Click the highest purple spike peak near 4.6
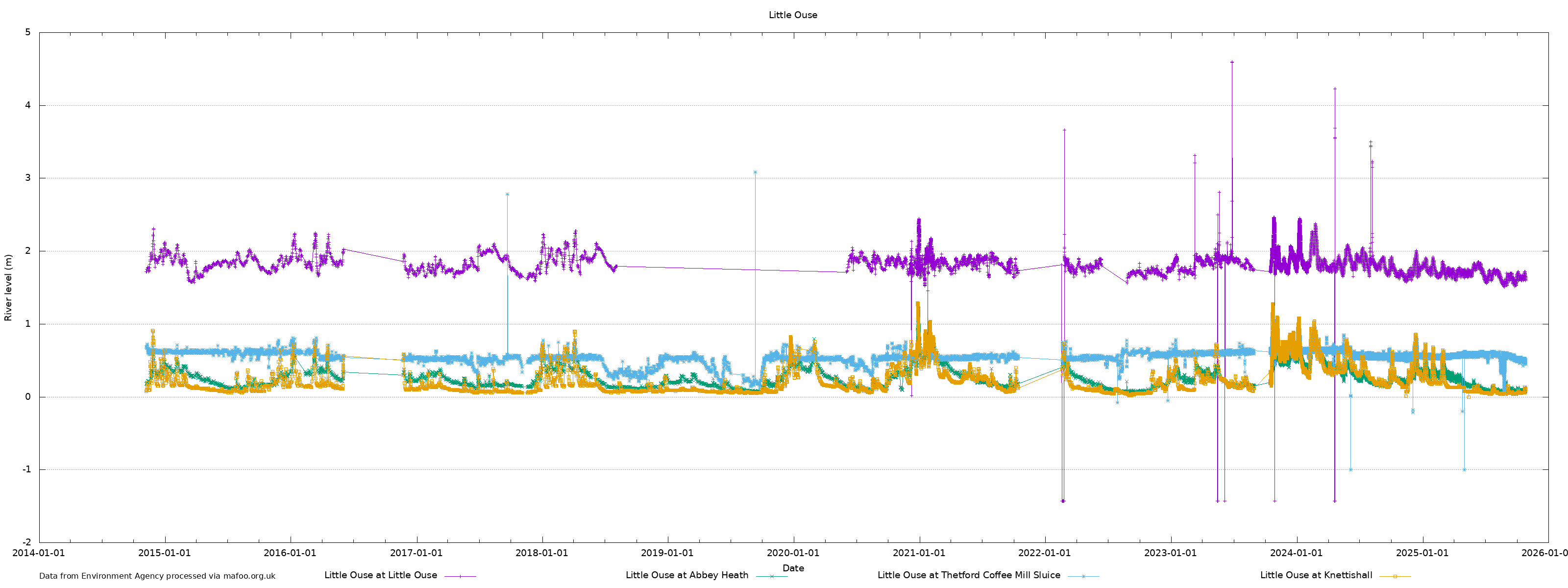Viewport: 1568px width, 588px height. [1232, 62]
